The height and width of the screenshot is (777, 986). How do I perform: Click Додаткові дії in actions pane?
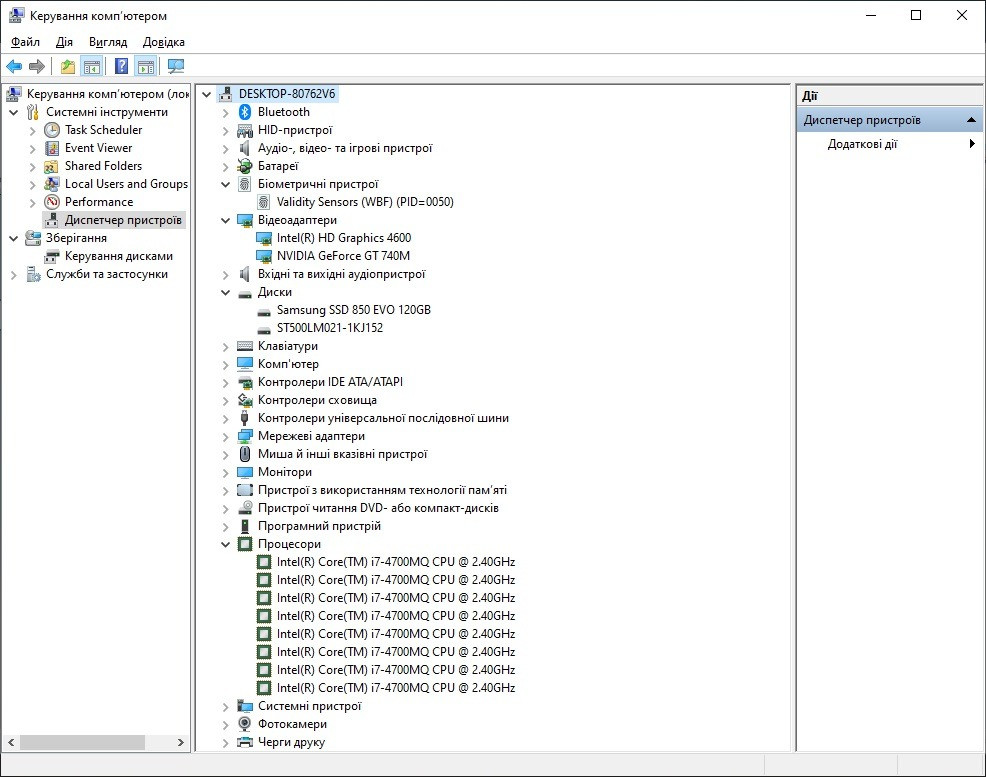pos(862,144)
